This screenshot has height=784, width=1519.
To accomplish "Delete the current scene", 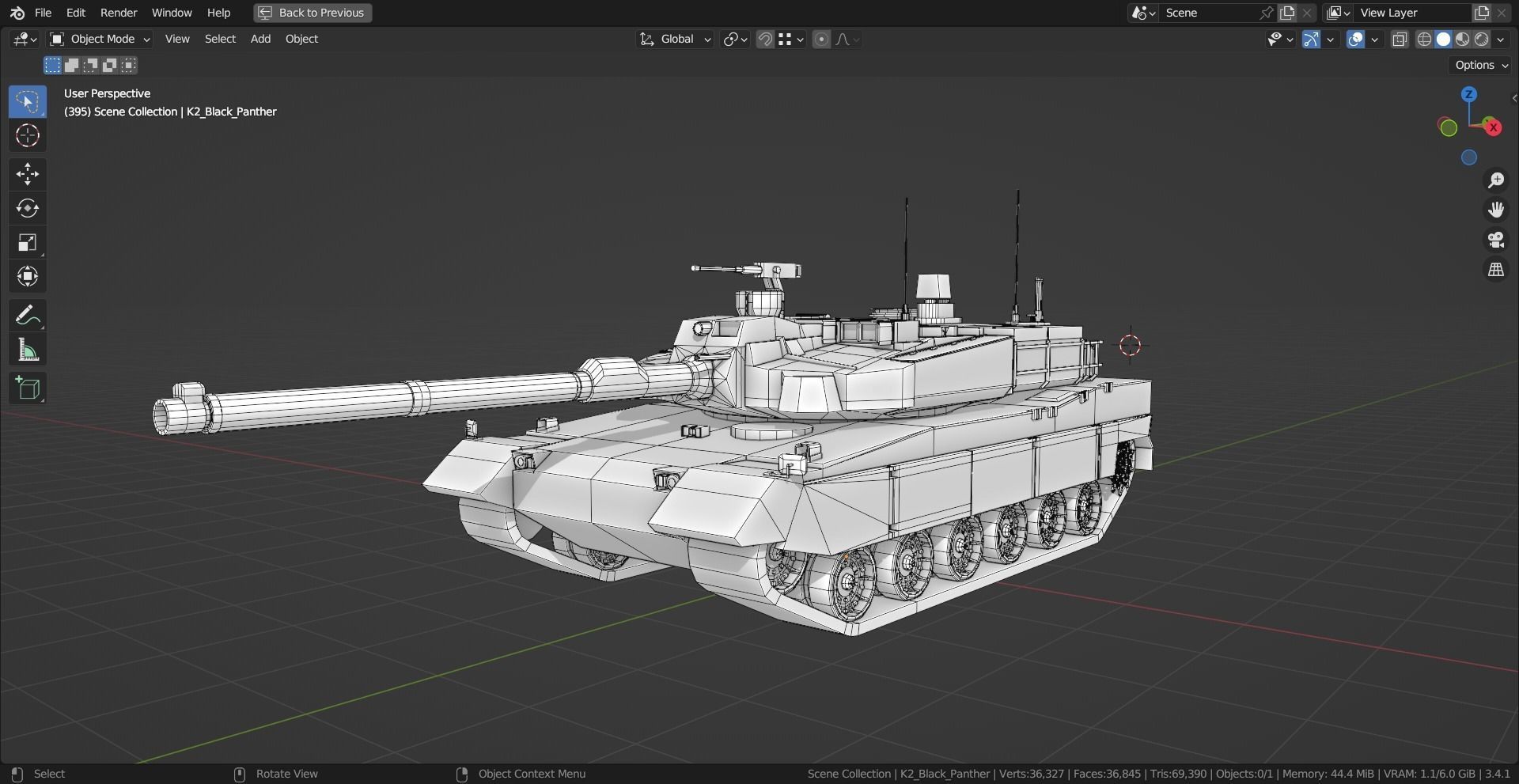I will click(1308, 13).
